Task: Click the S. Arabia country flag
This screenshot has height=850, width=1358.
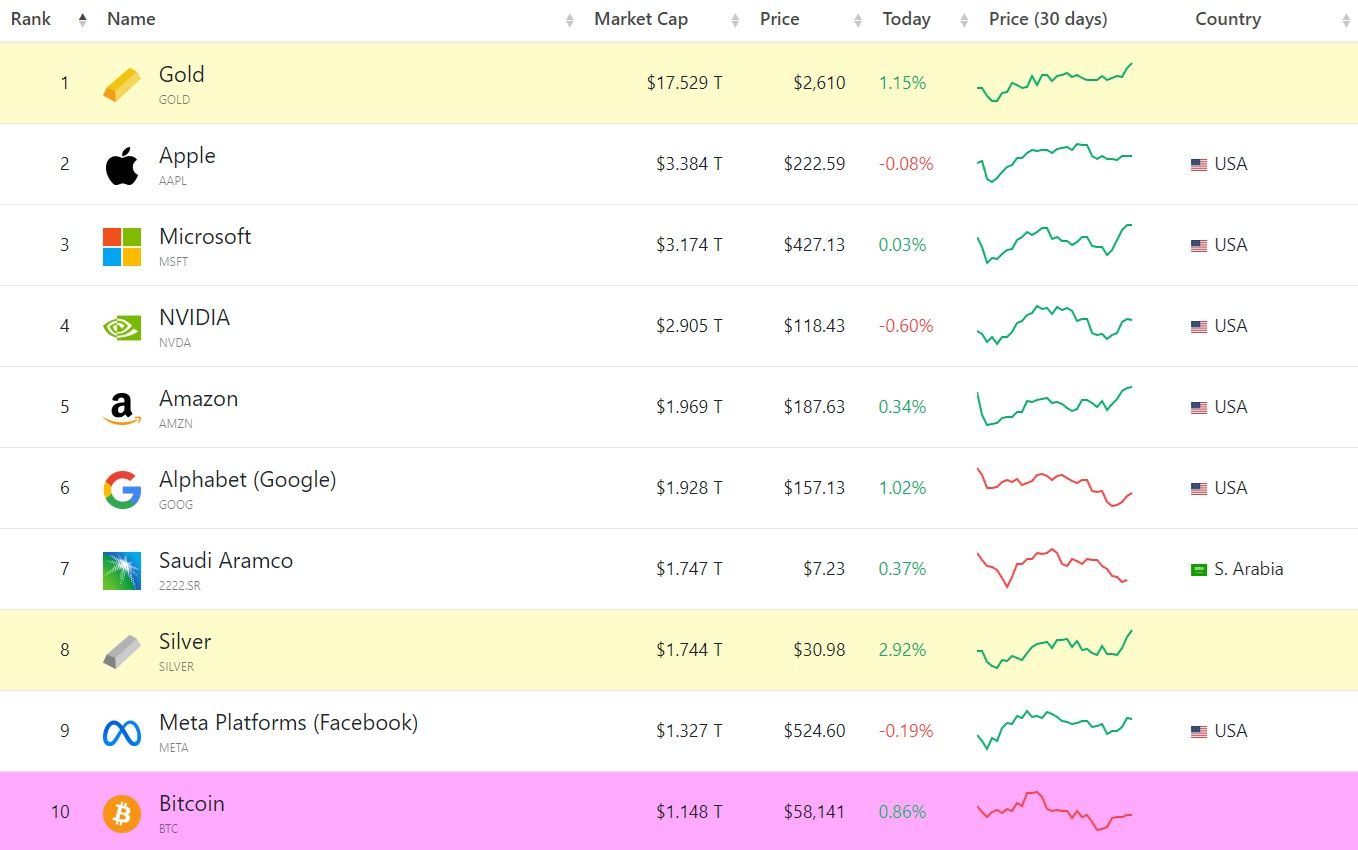Action: [x=1199, y=570]
